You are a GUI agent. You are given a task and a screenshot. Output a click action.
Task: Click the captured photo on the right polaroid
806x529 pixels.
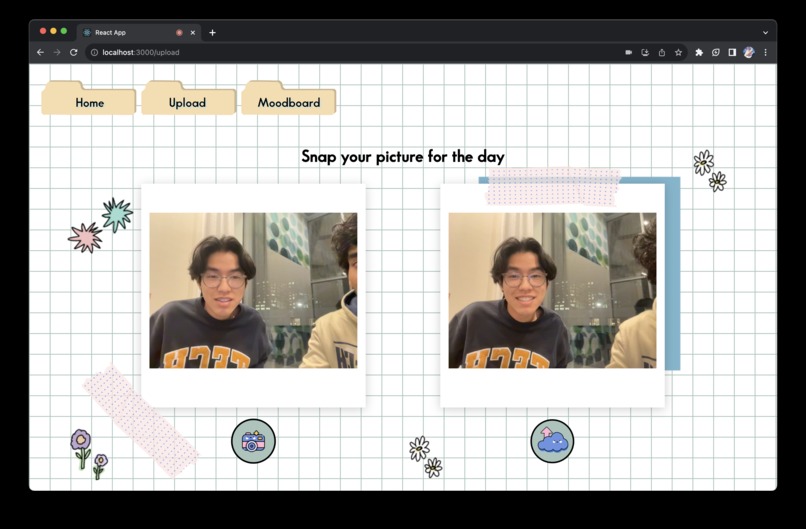pos(553,290)
